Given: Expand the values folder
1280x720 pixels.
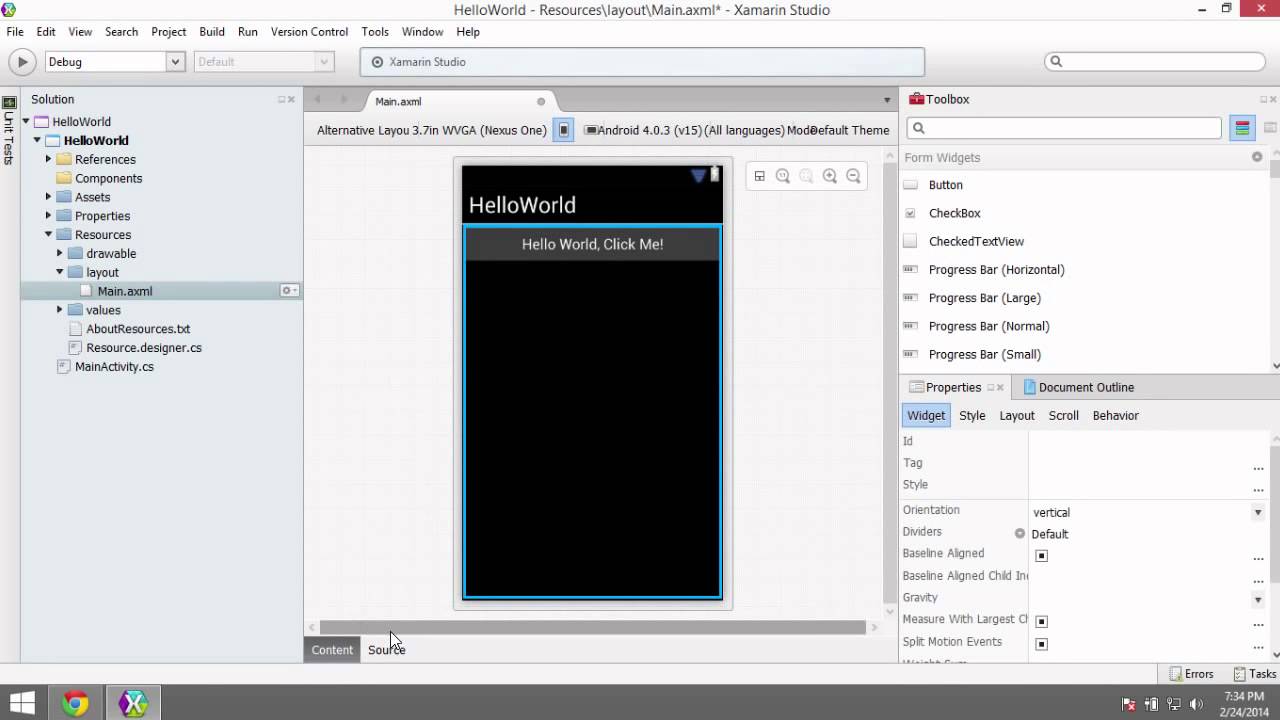Looking at the screenshot, I should click(x=59, y=310).
